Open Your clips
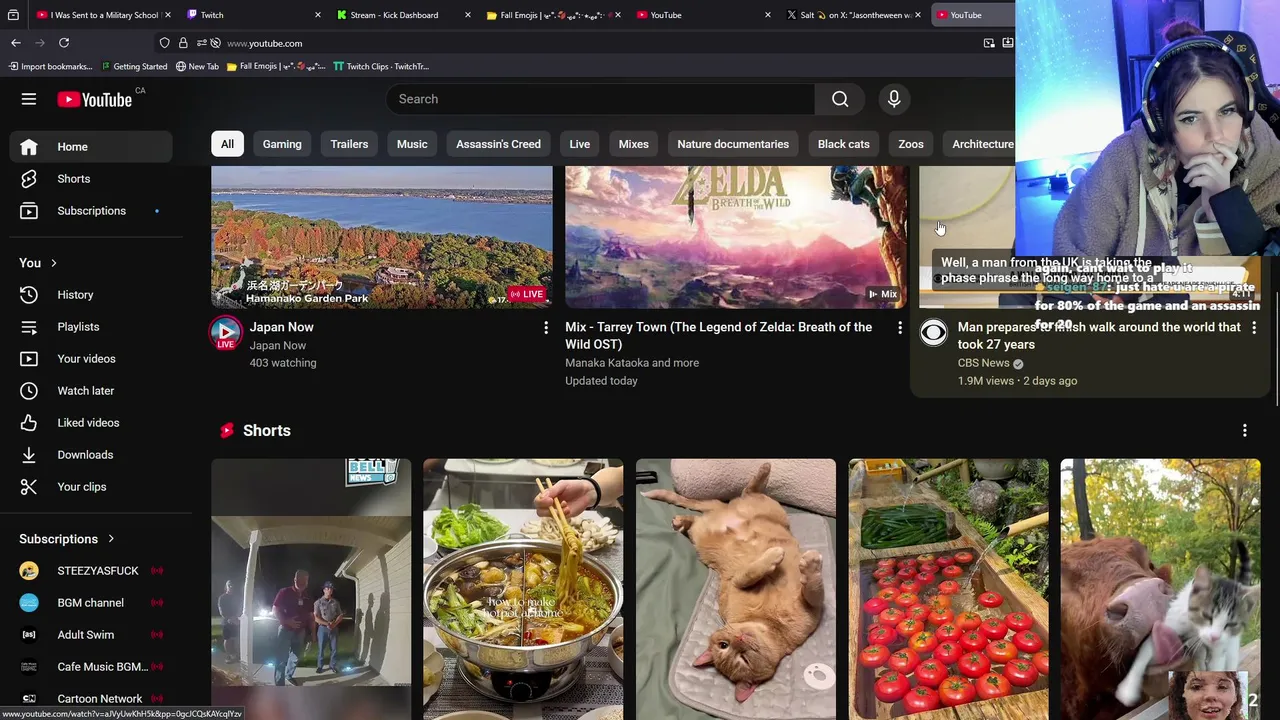 pos(91,487)
